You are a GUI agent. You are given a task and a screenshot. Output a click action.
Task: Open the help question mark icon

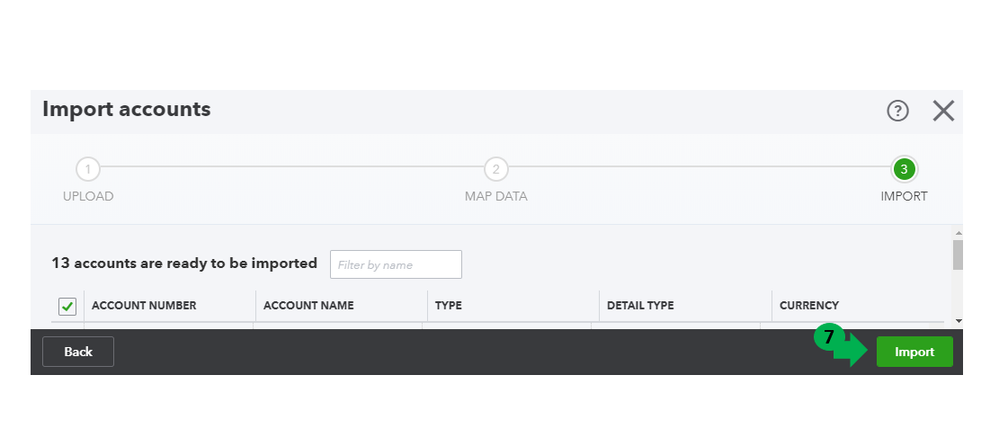click(x=897, y=111)
